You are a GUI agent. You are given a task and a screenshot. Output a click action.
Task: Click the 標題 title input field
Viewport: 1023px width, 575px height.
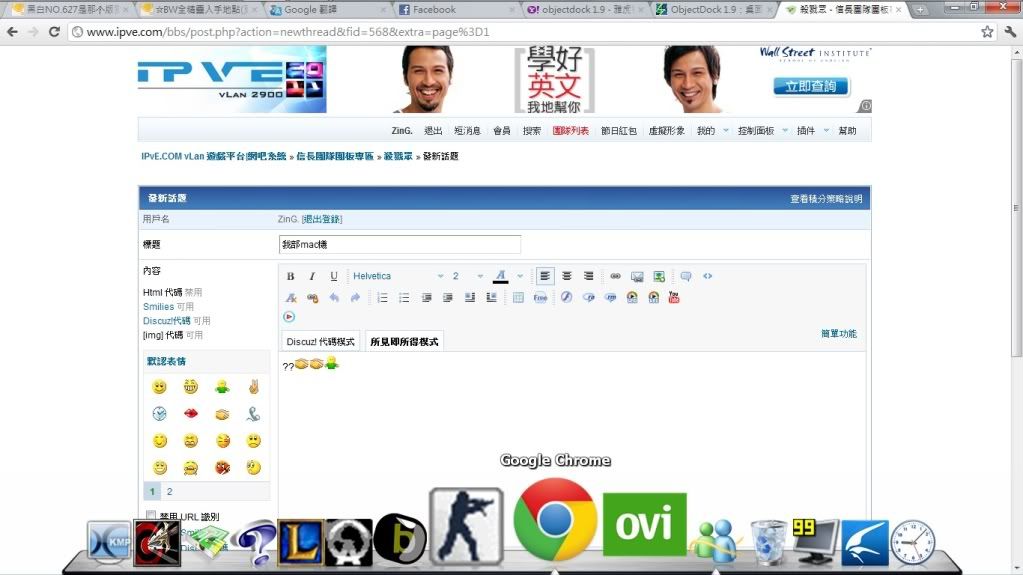pos(400,245)
